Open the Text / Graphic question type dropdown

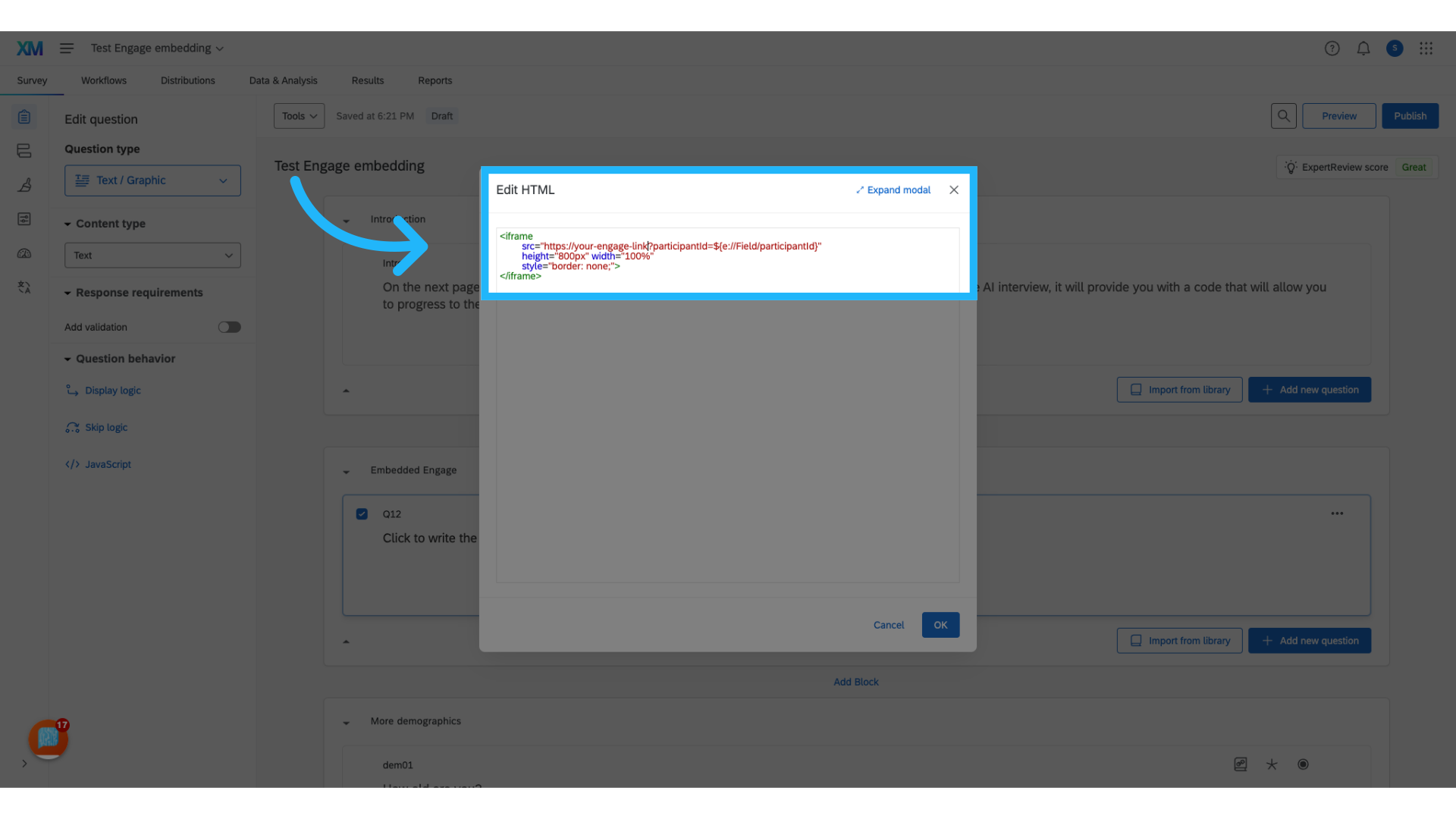tap(152, 180)
